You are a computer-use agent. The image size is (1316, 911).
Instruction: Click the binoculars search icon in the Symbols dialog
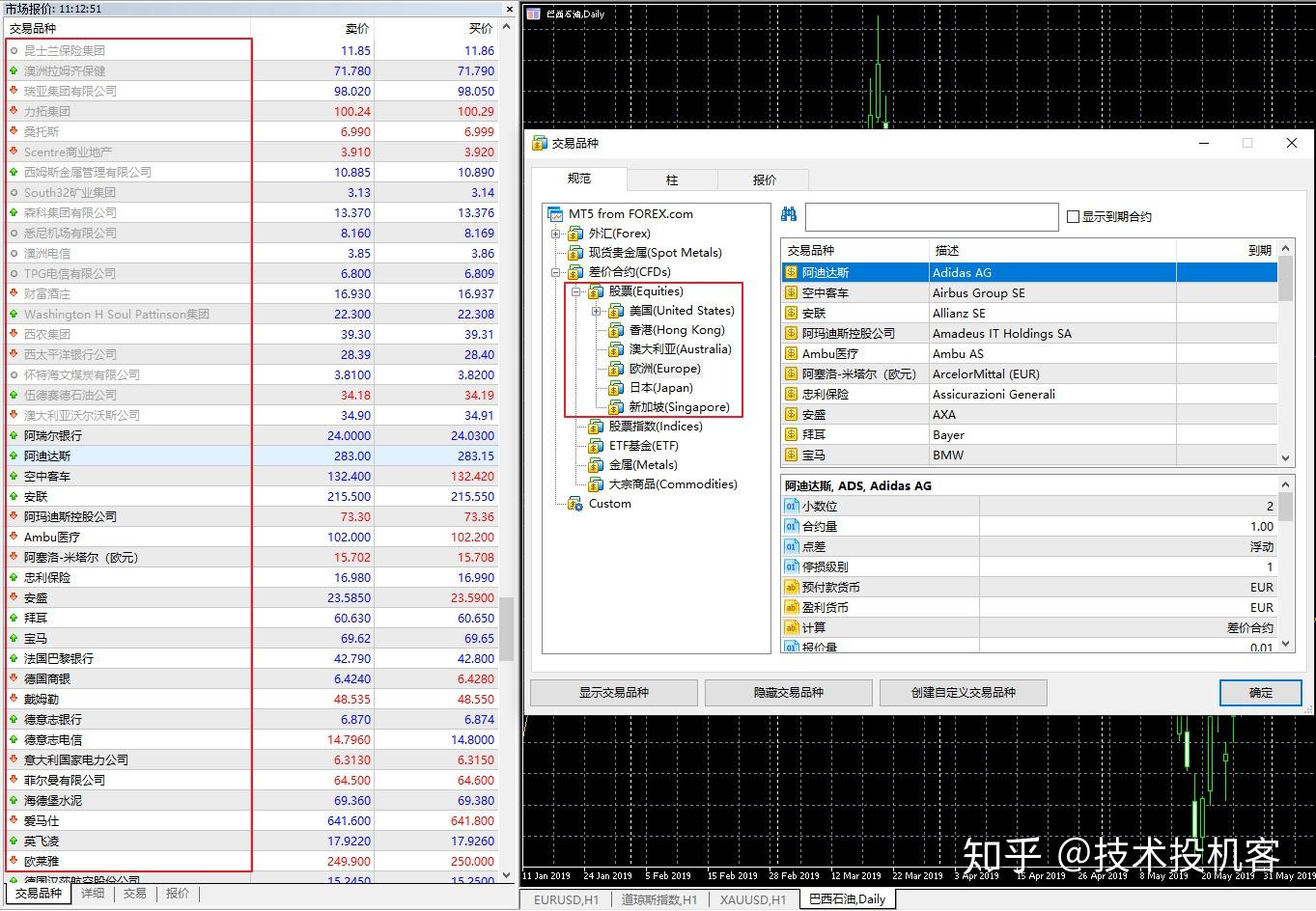coord(788,215)
